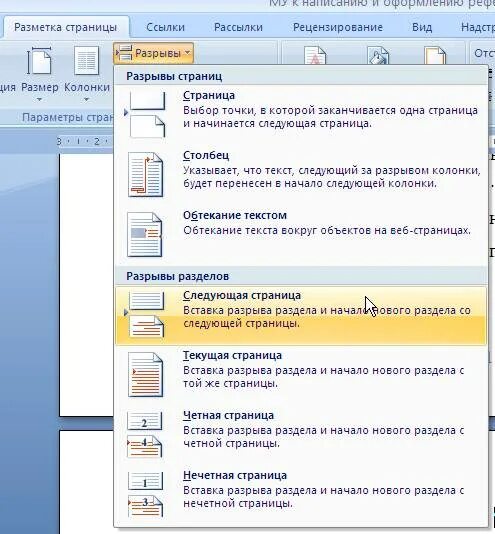Expand the Размер dropdown arrow
495x534 pixels.
(x=40, y=100)
